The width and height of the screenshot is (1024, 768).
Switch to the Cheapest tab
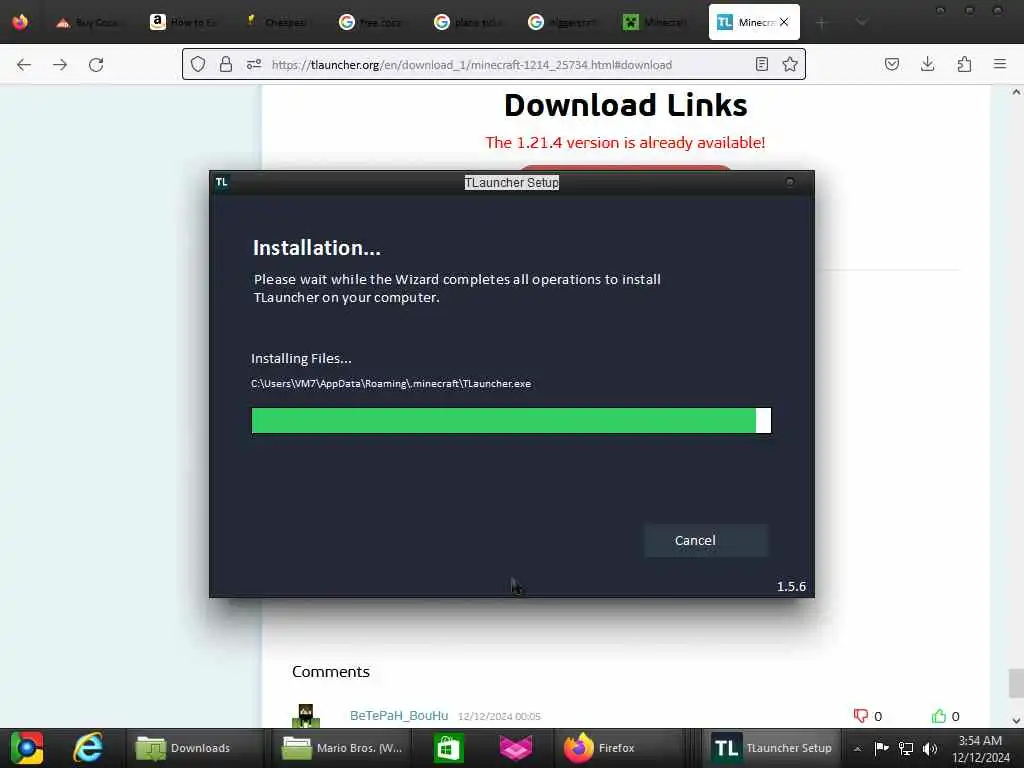[x=278, y=22]
